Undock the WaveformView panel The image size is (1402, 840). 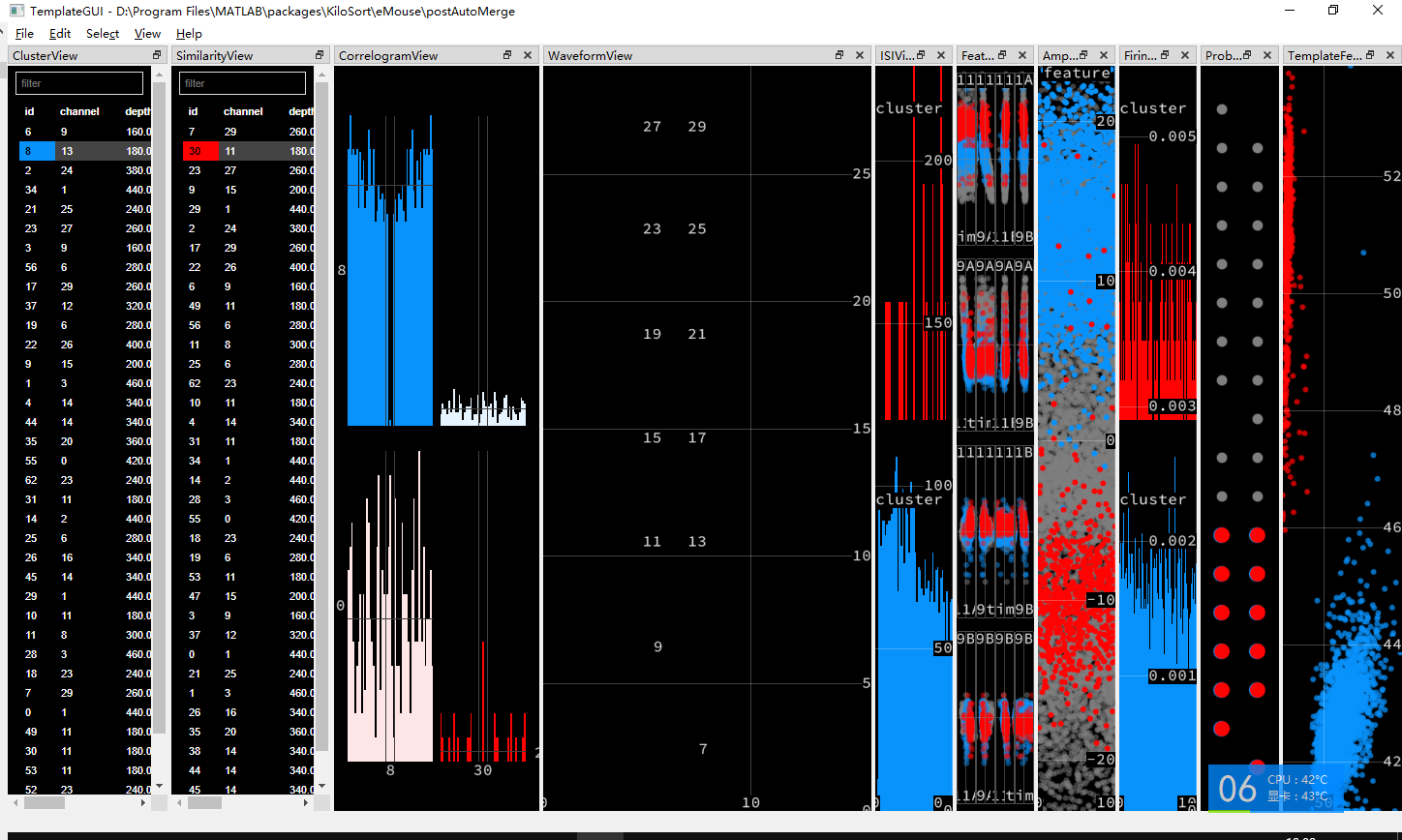click(838, 55)
